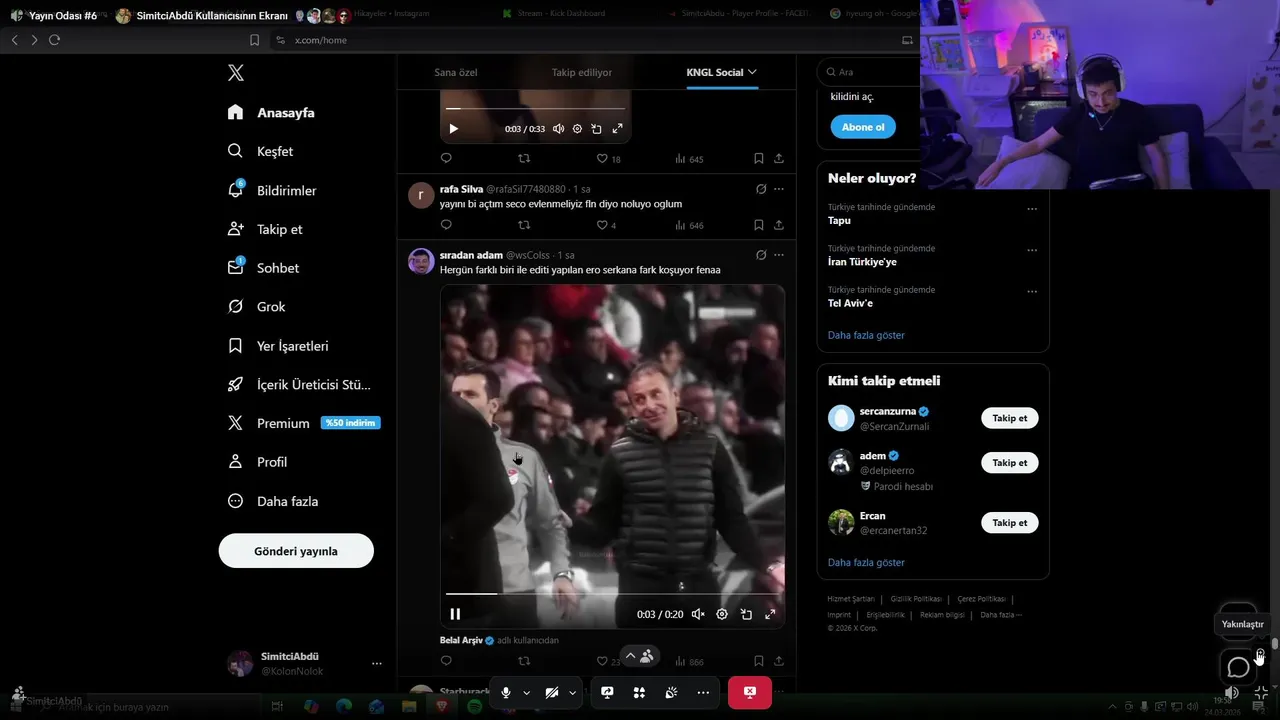Open Sohbet messages
Viewport: 1280px width, 720px height.
point(263,268)
